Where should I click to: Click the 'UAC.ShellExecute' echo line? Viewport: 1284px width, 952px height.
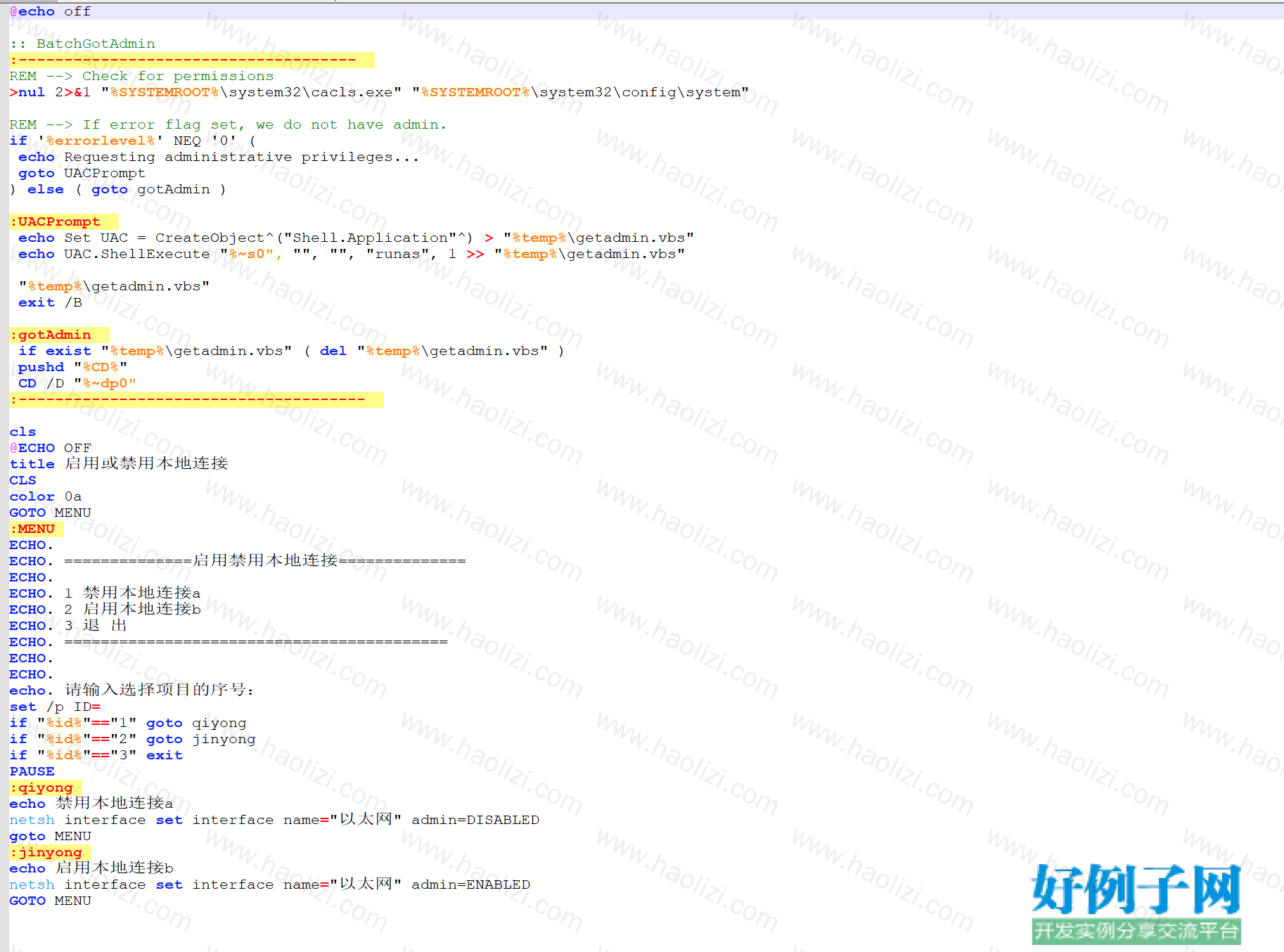pos(352,254)
